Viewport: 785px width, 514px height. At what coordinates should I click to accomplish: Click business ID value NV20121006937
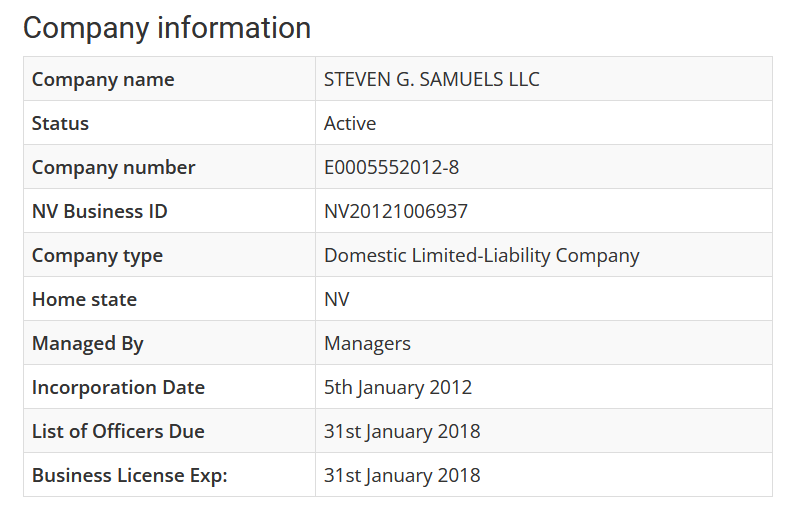(x=395, y=212)
